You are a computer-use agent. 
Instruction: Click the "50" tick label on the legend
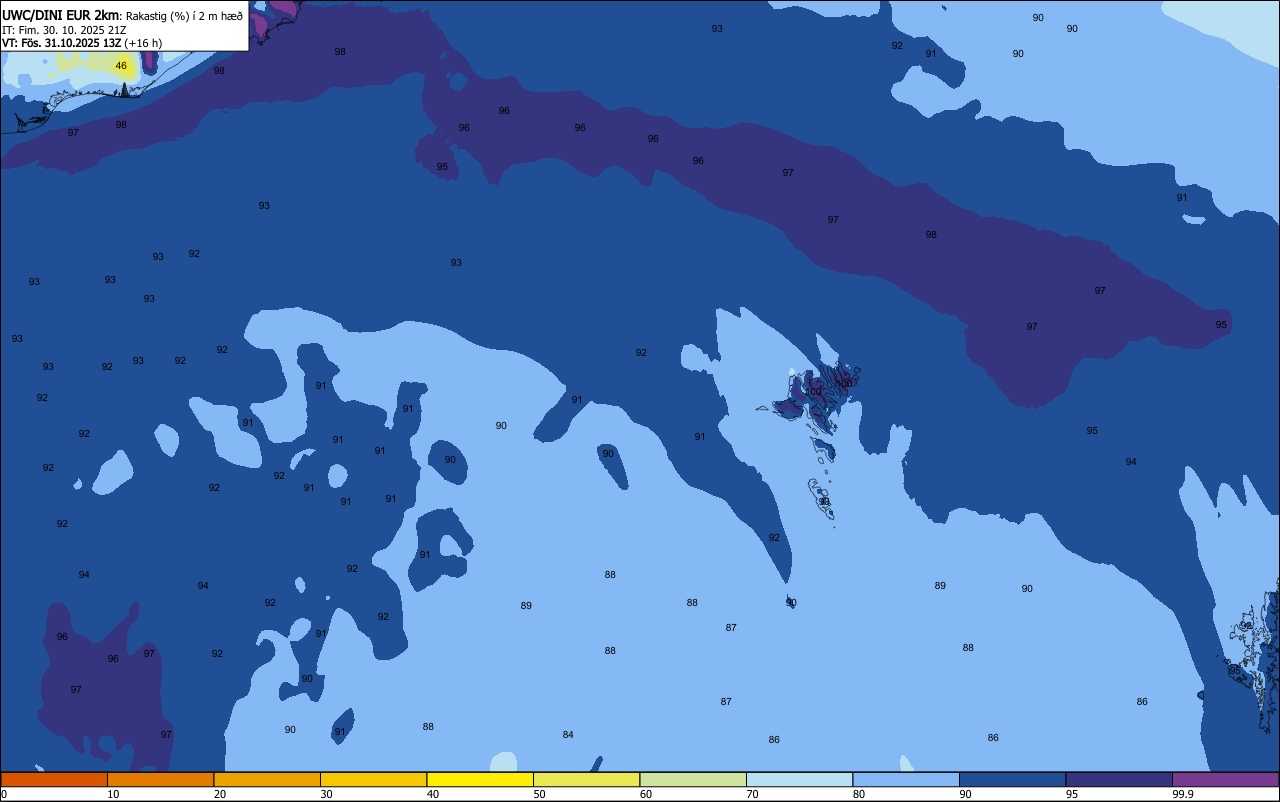tap(539, 794)
